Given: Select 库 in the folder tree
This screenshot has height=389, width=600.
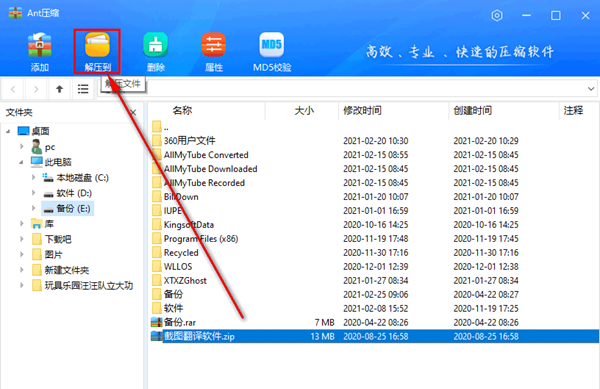Looking at the screenshot, I should click(42, 224).
